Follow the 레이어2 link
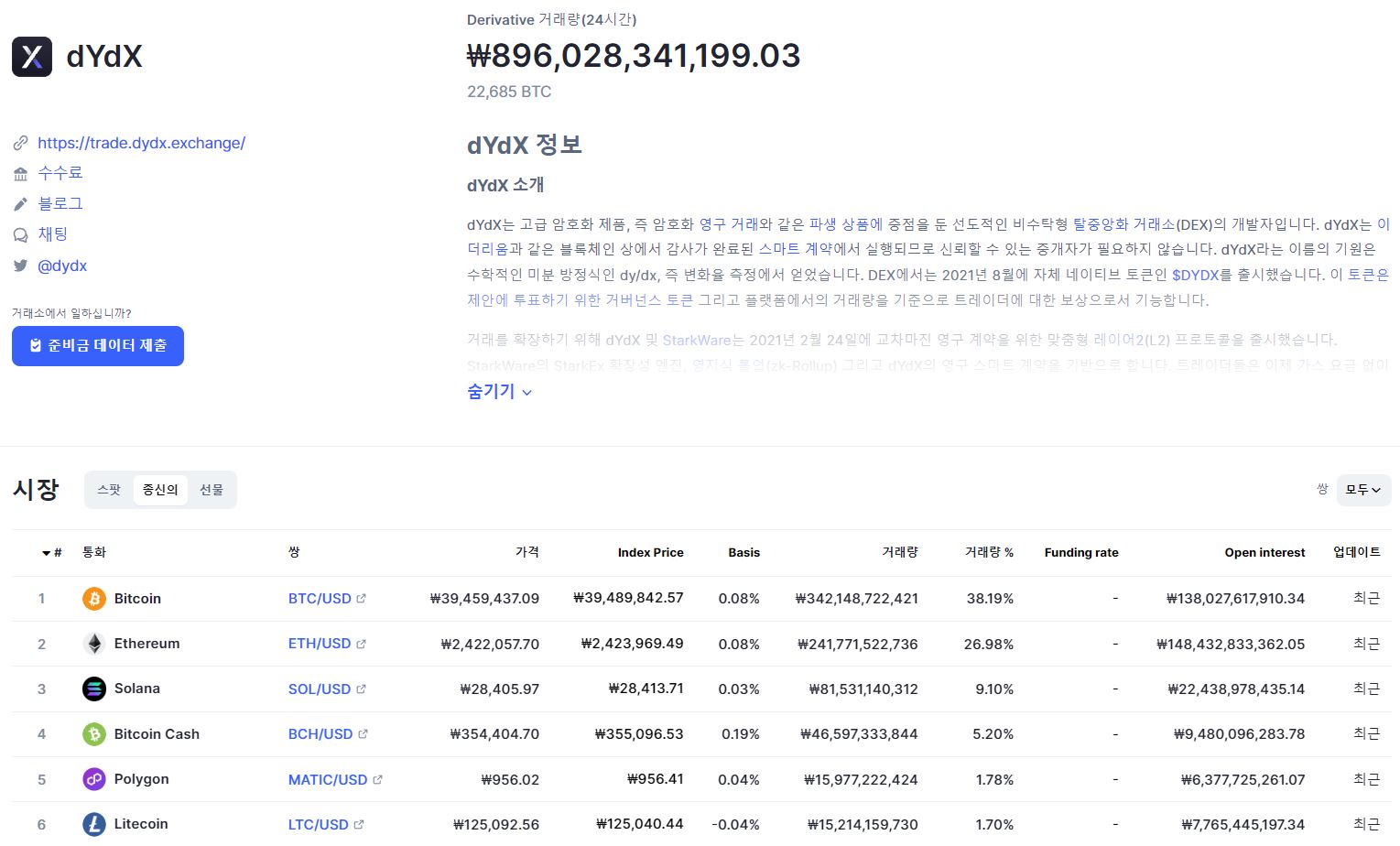 [1119, 340]
